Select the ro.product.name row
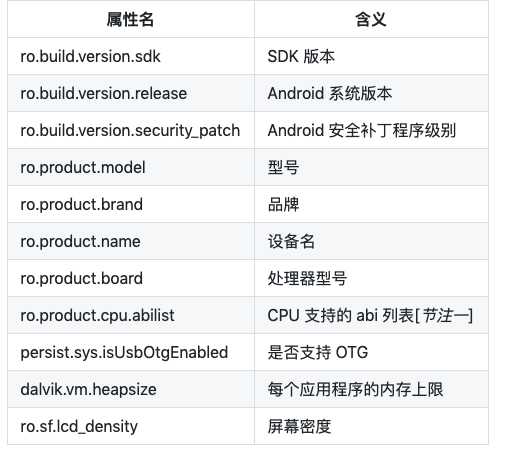This screenshot has width=521, height=452. [248, 241]
